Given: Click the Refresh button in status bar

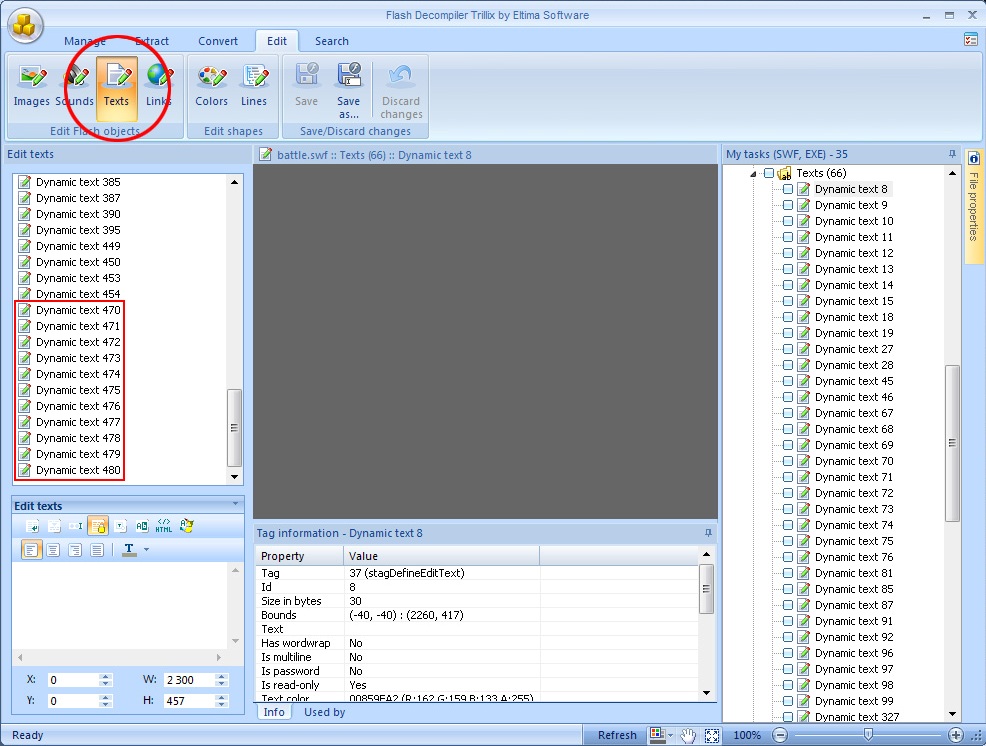Looking at the screenshot, I should pyautogui.click(x=617, y=735).
